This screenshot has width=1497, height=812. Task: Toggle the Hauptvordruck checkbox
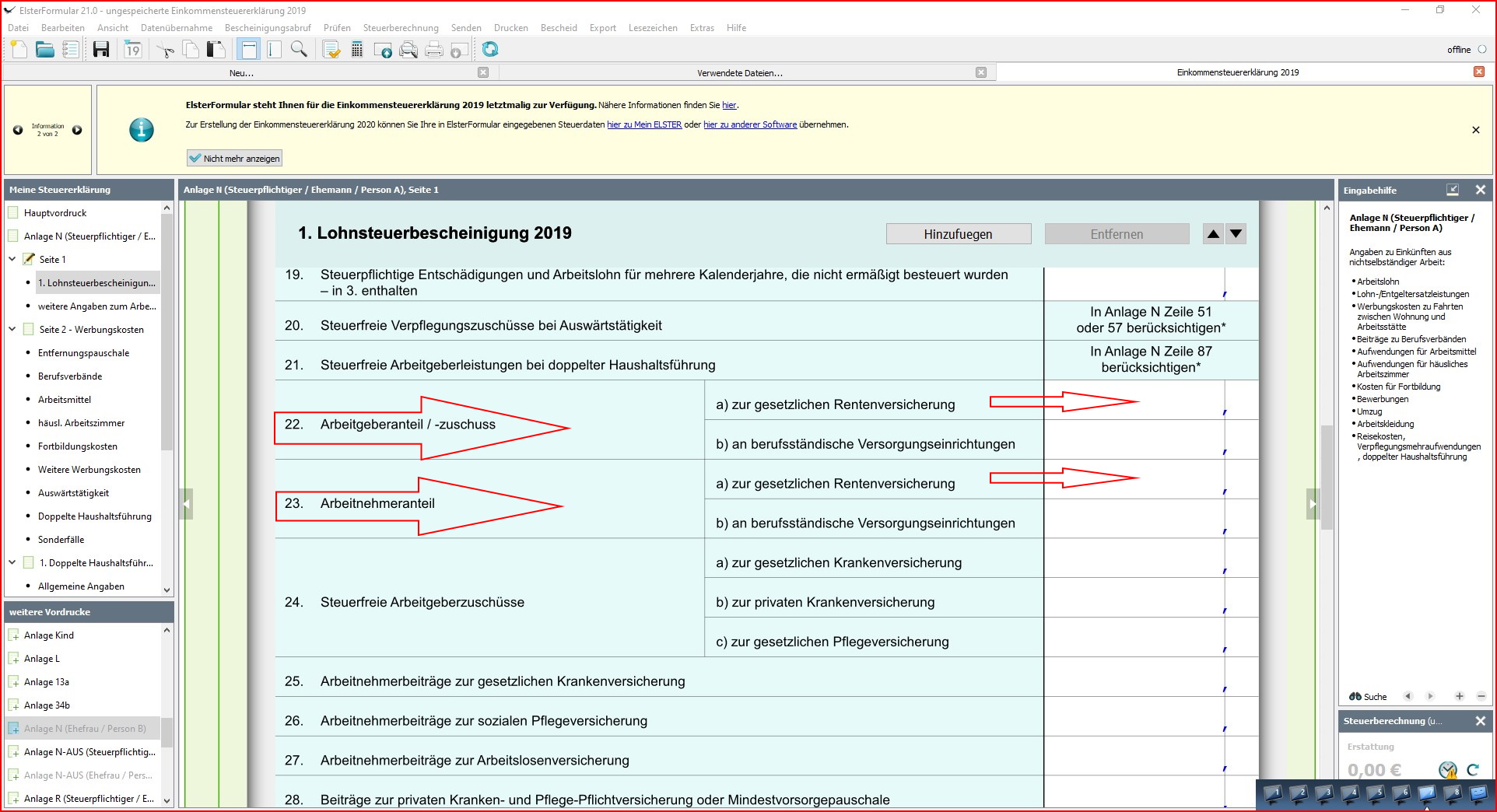click(12, 212)
